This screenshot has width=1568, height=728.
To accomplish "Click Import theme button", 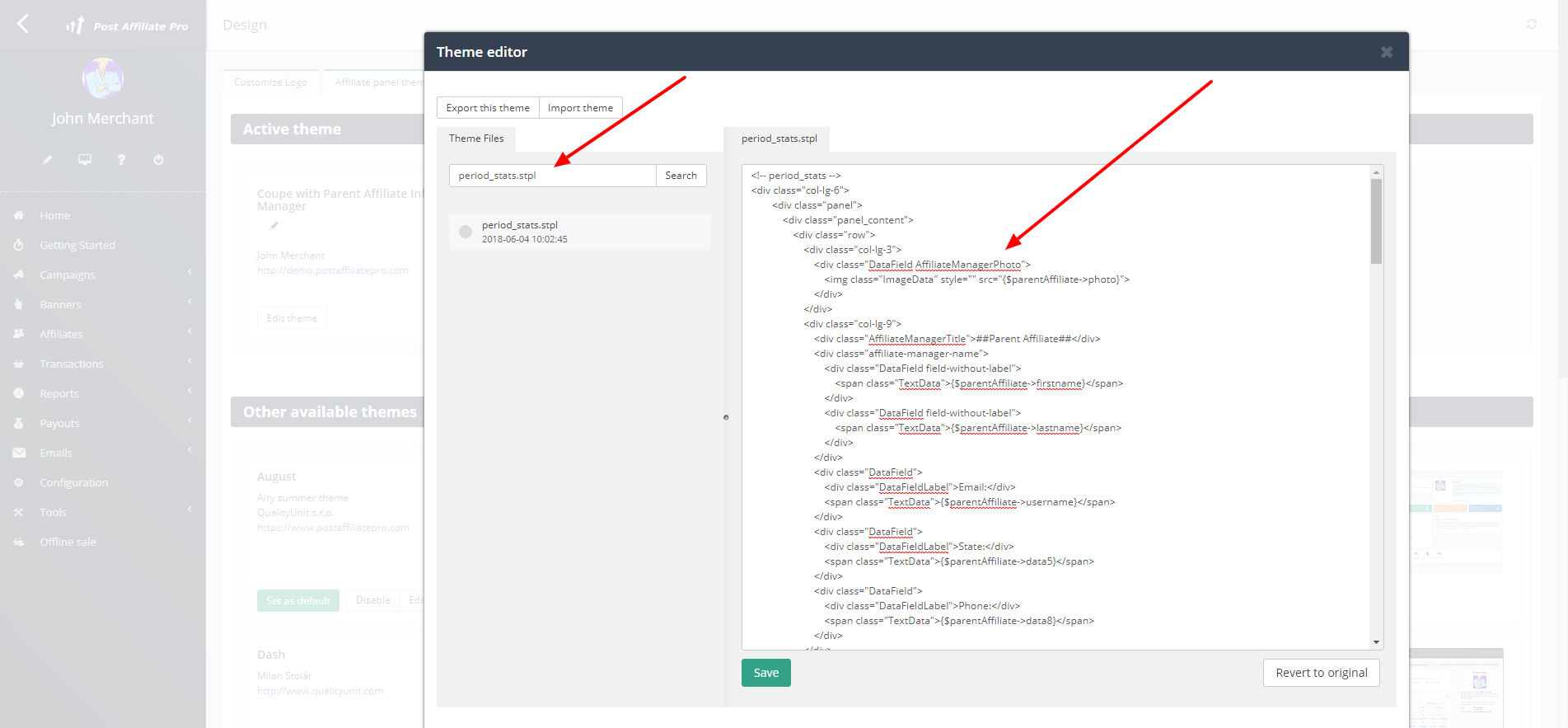I will [580, 108].
